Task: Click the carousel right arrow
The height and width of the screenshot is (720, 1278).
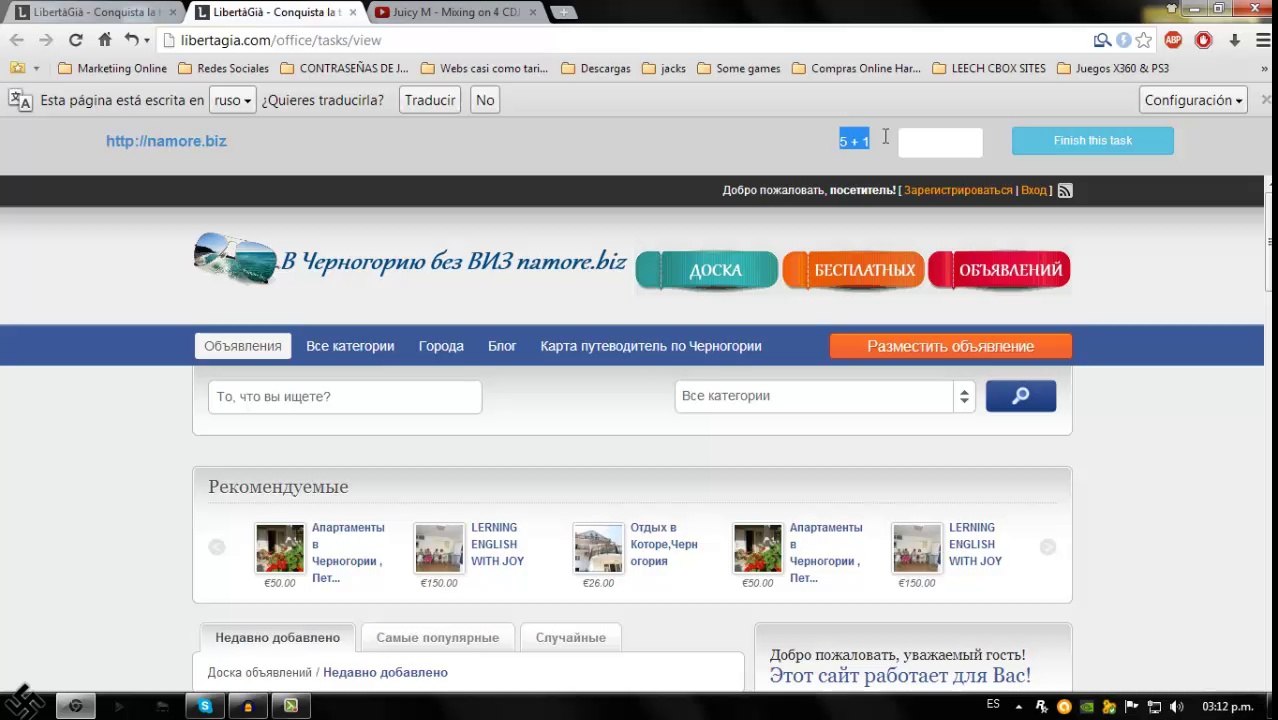Action: point(1047,547)
